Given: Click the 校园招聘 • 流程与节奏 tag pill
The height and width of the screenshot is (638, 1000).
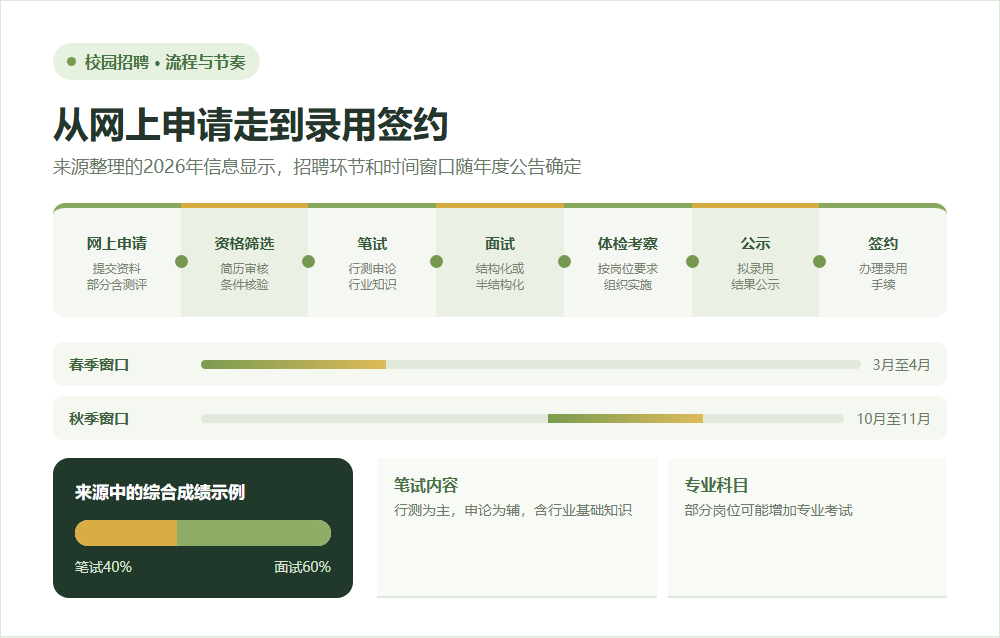Looking at the screenshot, I should [x=156, y=62].
